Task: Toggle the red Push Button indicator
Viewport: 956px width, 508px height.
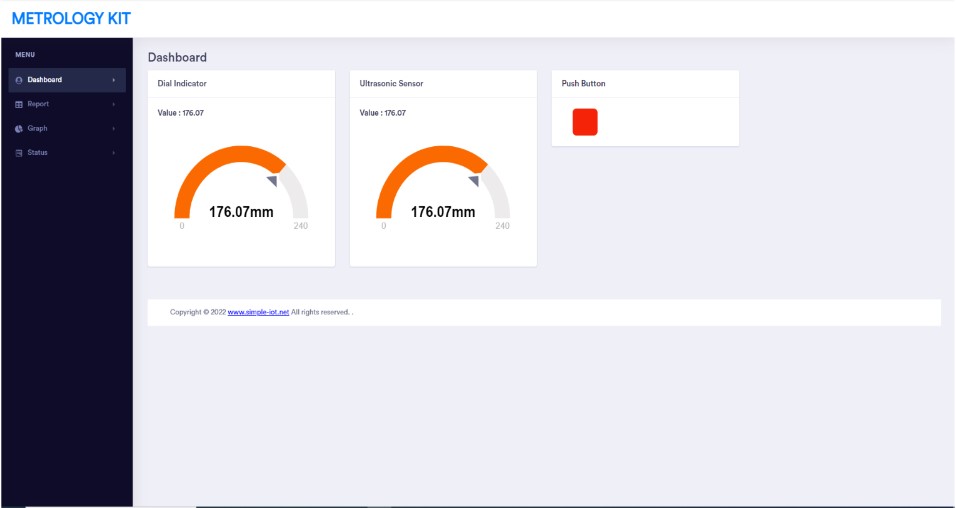Action: tap(585, 122)
